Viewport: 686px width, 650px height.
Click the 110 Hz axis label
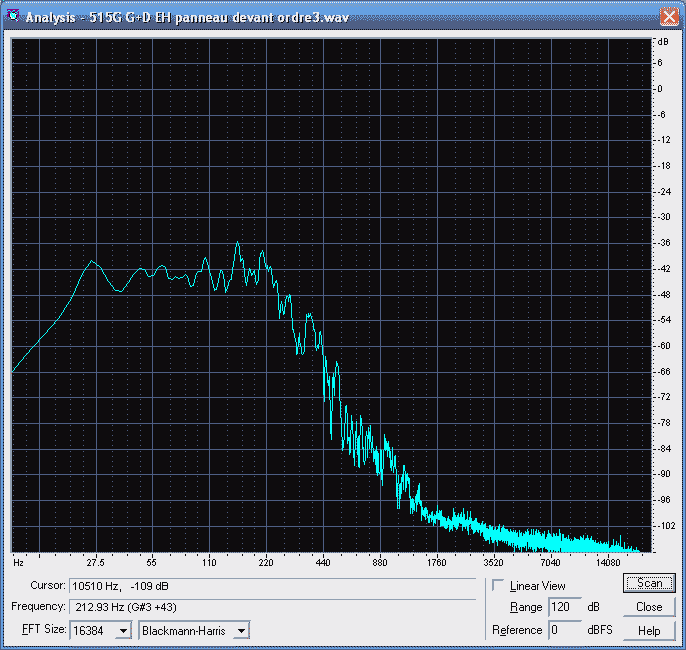(209, 563)
